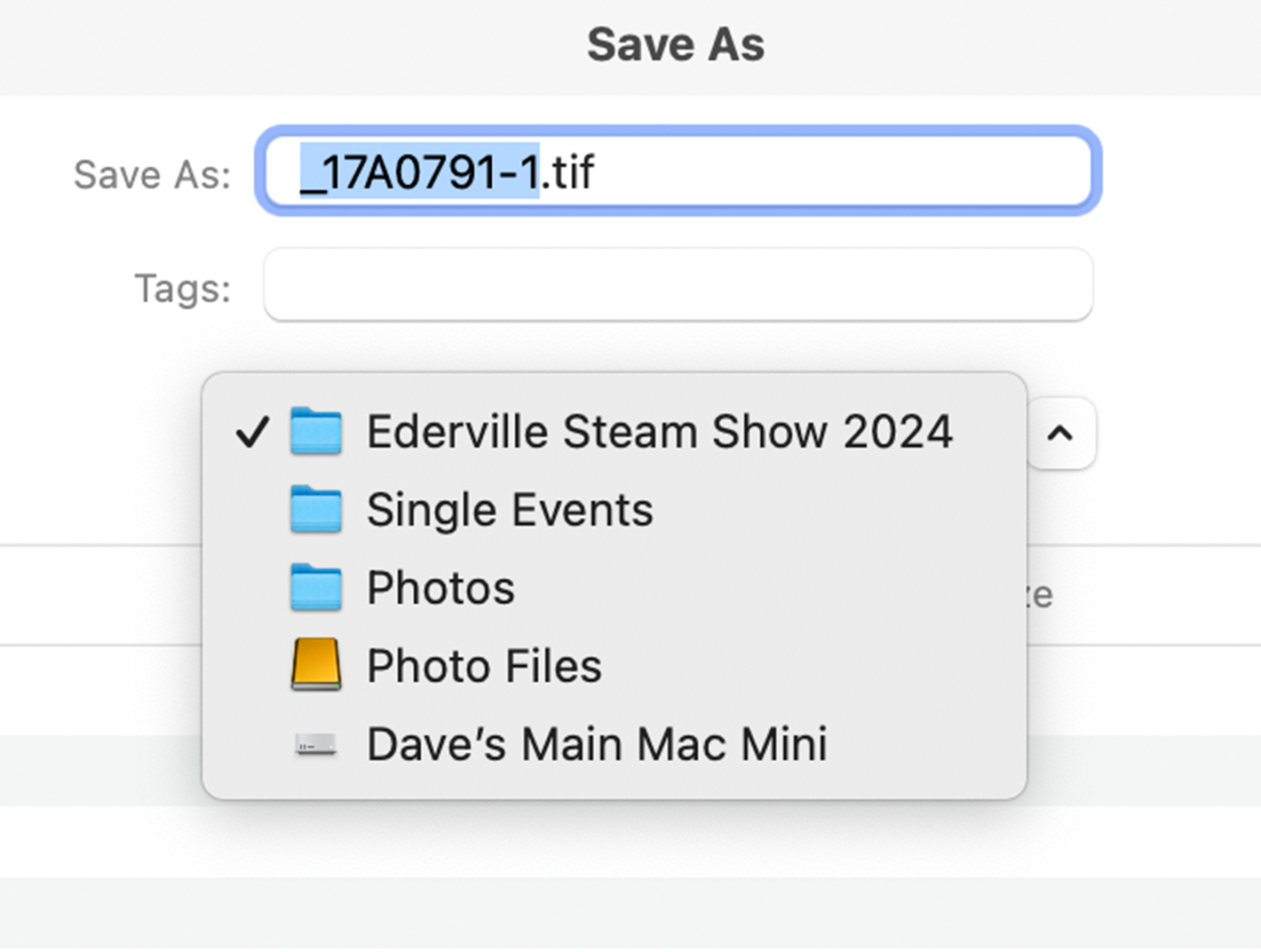
Task: Click the highlighted _17A0791-1 filename text
Action: (x=419, y=171)
